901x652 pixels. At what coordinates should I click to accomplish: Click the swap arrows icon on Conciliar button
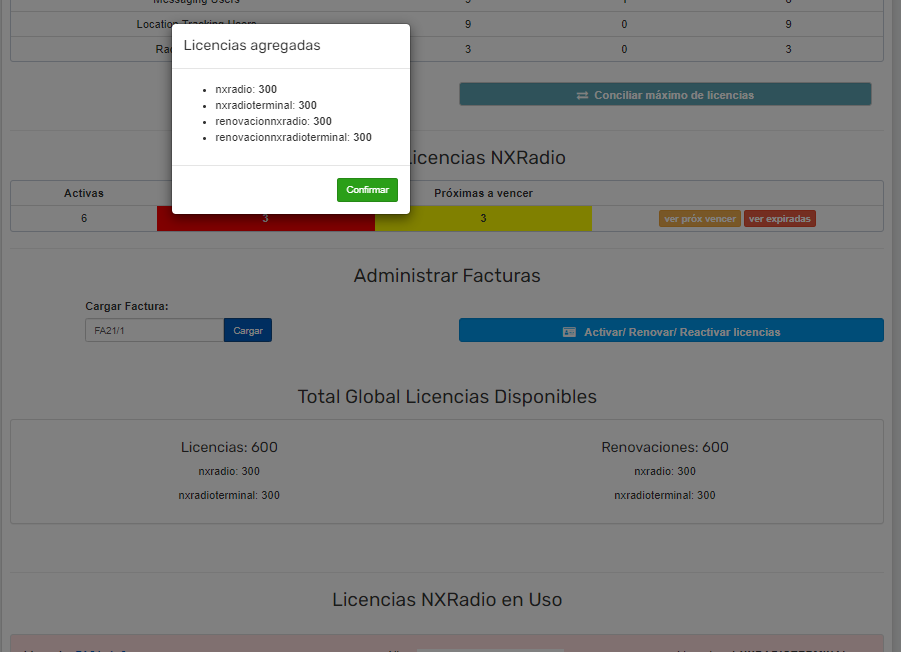click(582, 95)
